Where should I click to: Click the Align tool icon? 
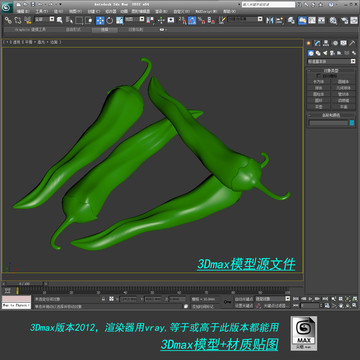[x=280, y=20]
